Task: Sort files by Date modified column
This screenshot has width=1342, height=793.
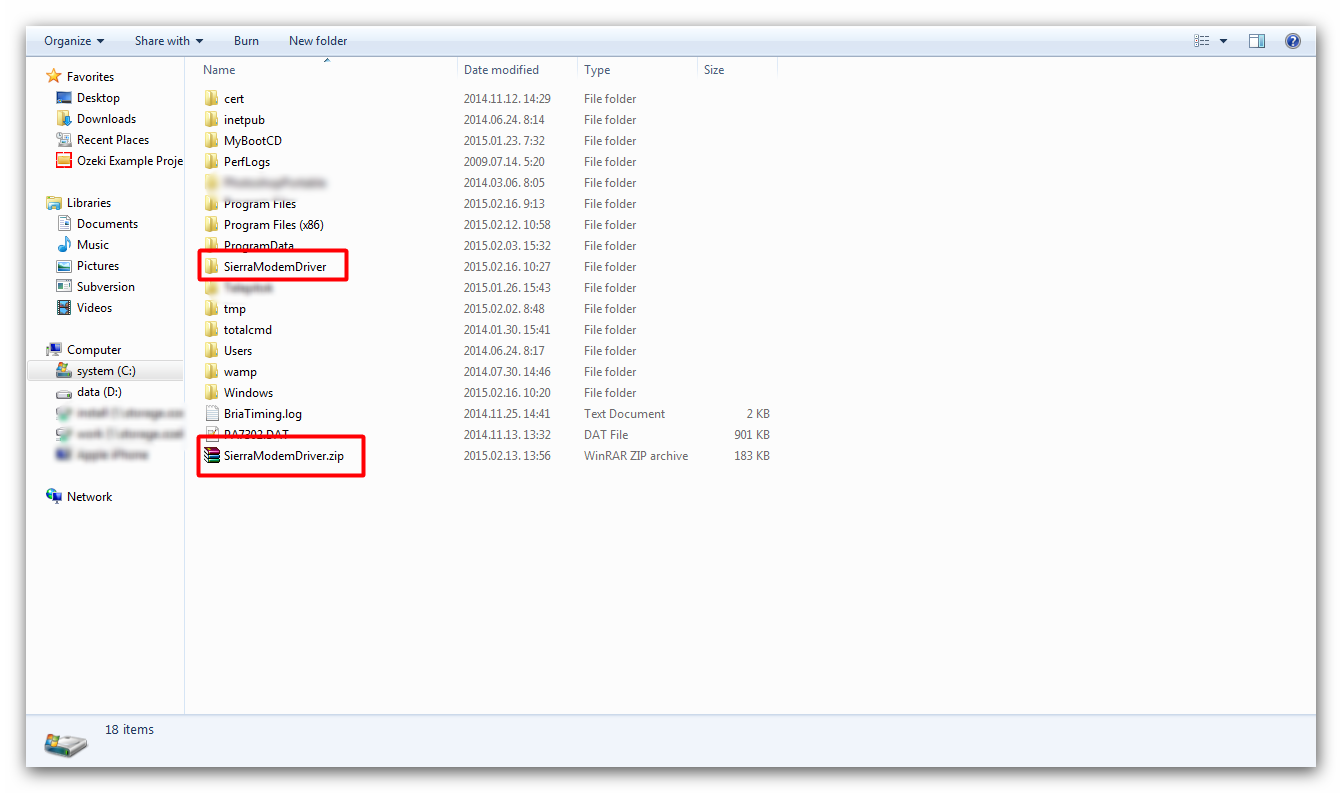Action: [x=501, y=69]
